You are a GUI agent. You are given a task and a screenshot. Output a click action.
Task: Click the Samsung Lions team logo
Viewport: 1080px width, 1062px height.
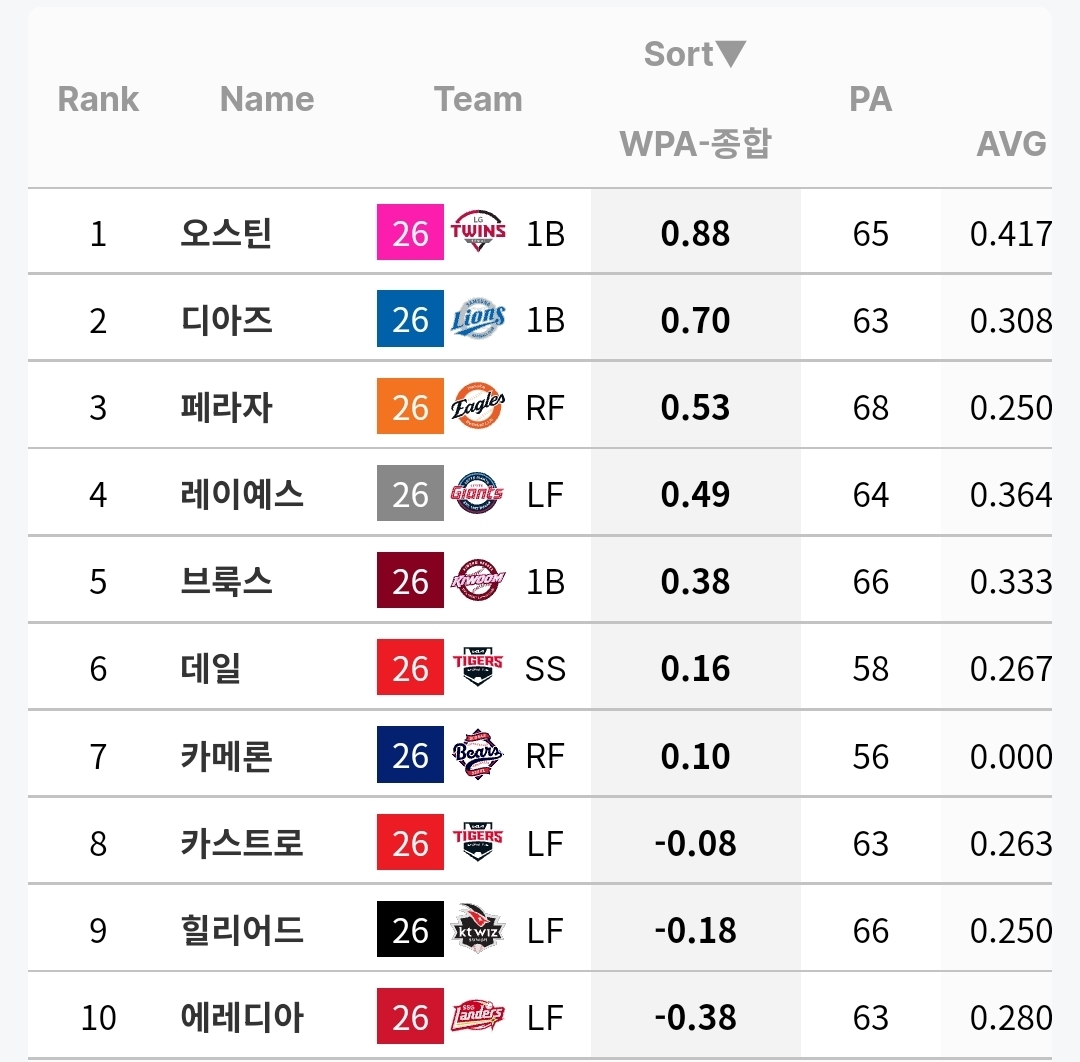(x=478, y=319)
